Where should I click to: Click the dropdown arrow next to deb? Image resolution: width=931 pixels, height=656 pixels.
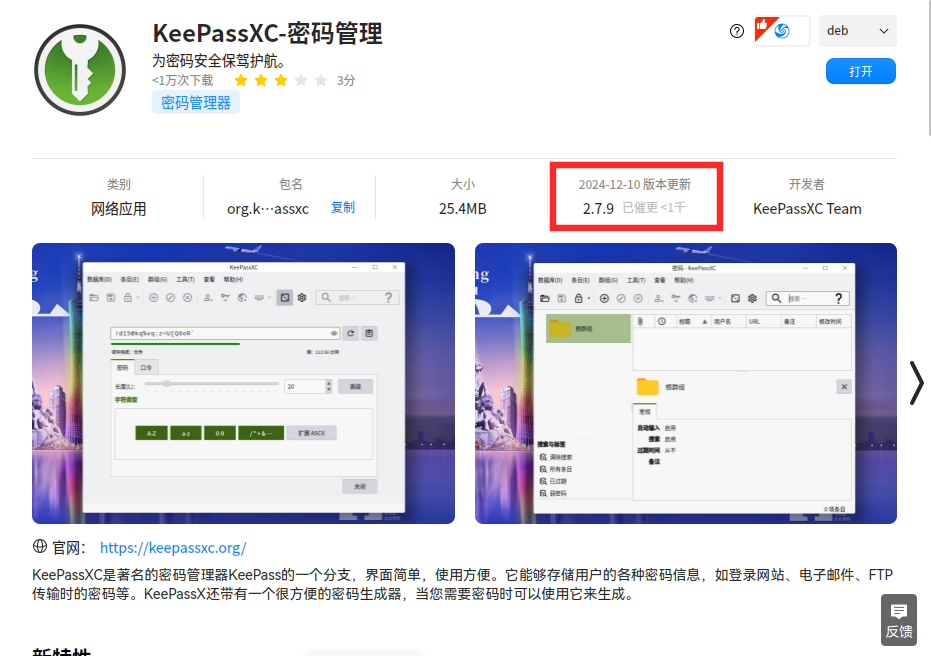click(x=884, y=31)
